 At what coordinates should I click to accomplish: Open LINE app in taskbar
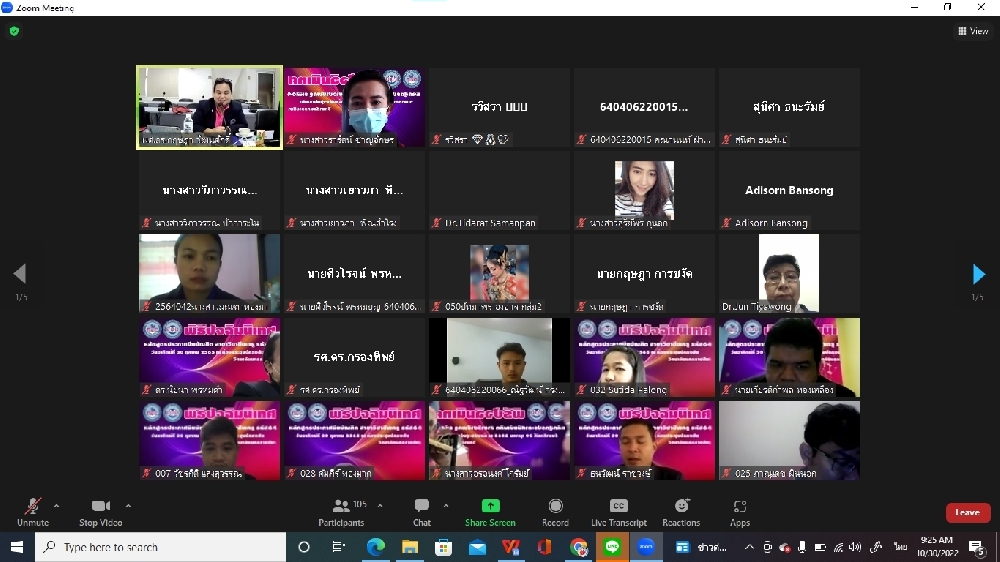click(x=612, y=547)
